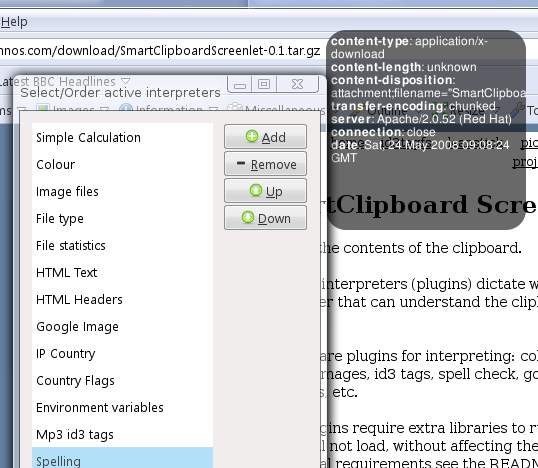This screenshot has height=468, width=538.
Task: Minimize the Select/Order active interpreters dialog
Action: click(239, 84)
